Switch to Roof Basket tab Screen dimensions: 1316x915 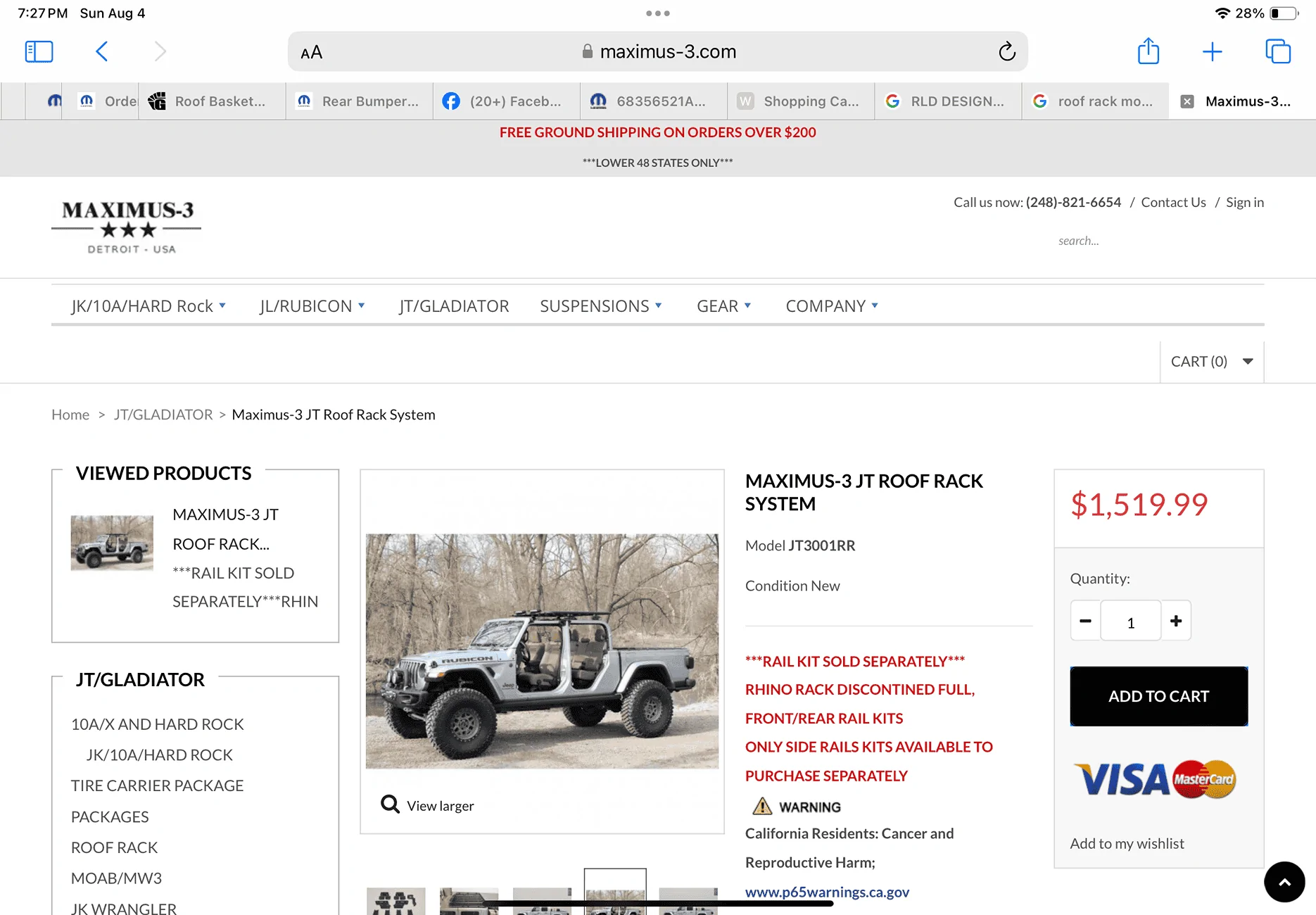pos(213,101)
